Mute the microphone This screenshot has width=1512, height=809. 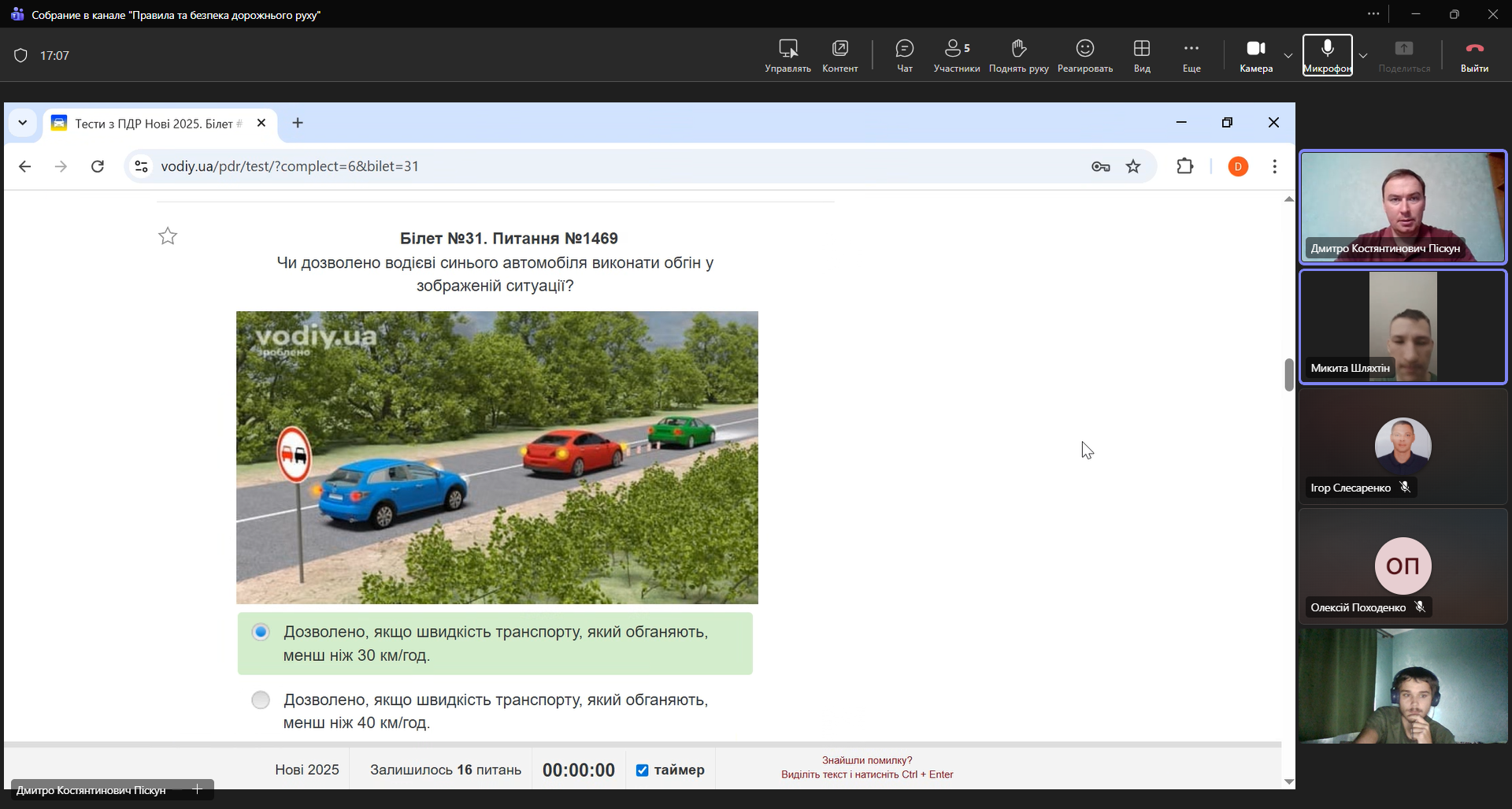point(1327,55)
